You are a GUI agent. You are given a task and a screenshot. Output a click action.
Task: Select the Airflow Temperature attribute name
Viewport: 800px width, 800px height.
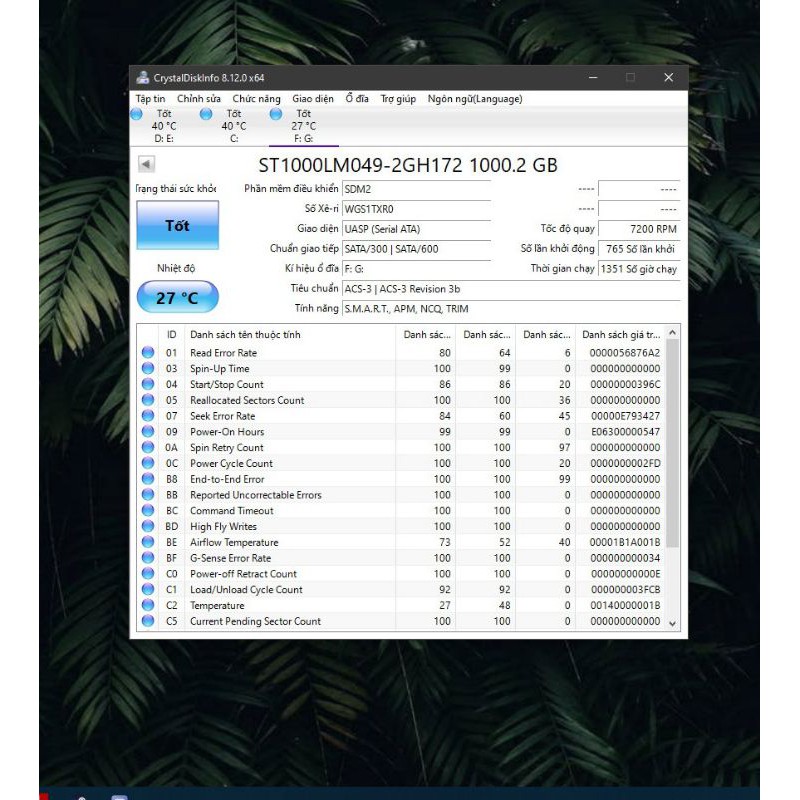[x=234, y=542]
